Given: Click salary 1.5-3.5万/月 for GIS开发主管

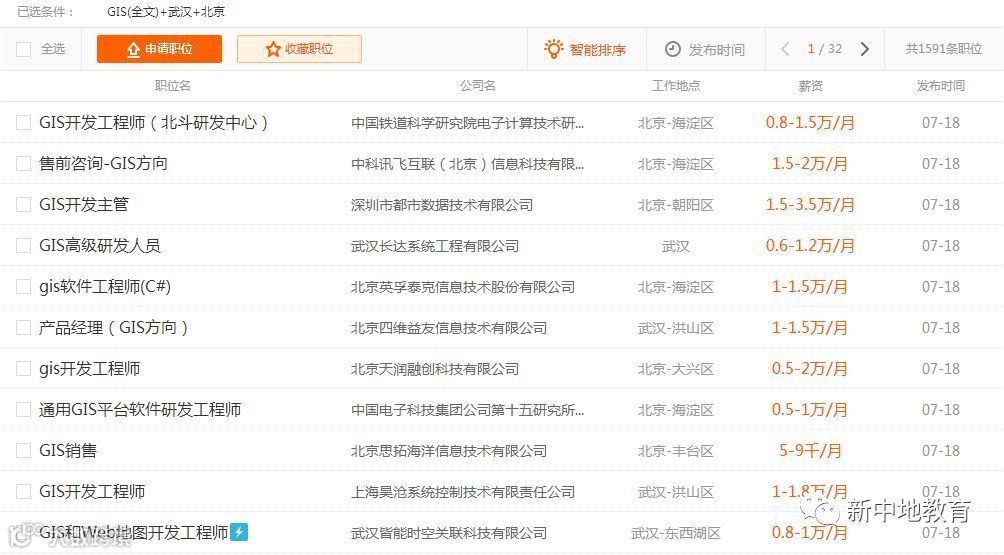Looking at the screenshot, I should [810, 205].
